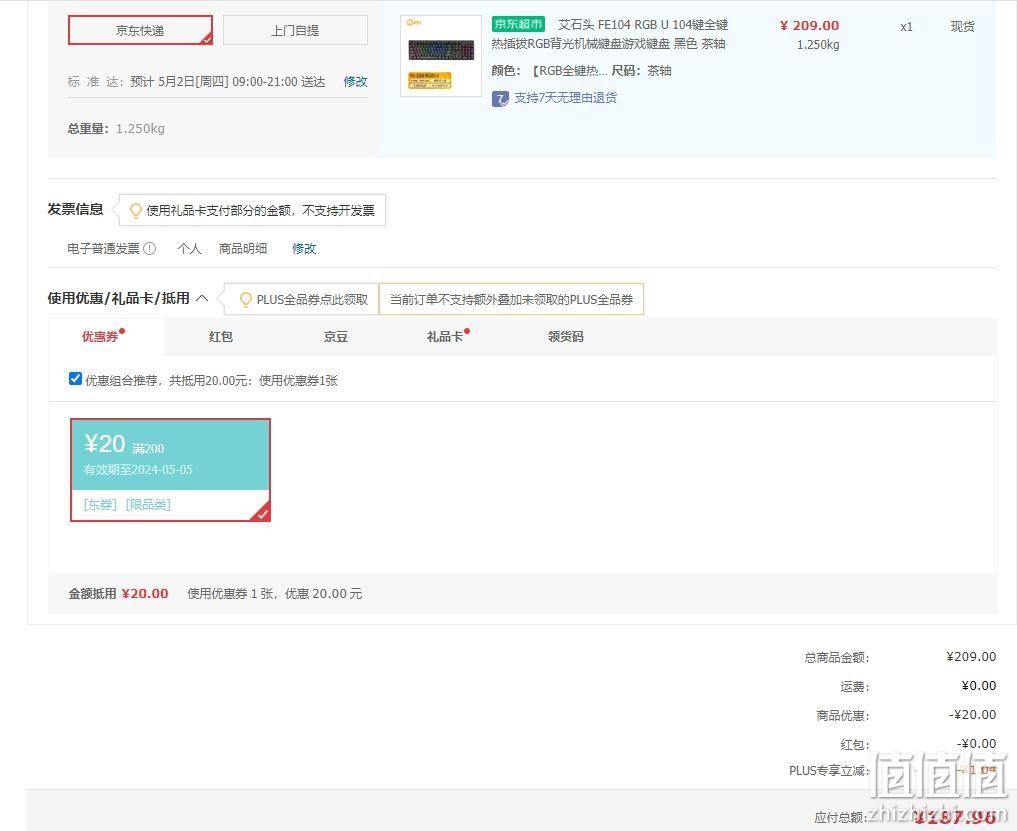
Task: Modify invoice info via 修改 link
Action: click(x=304, y=248)
